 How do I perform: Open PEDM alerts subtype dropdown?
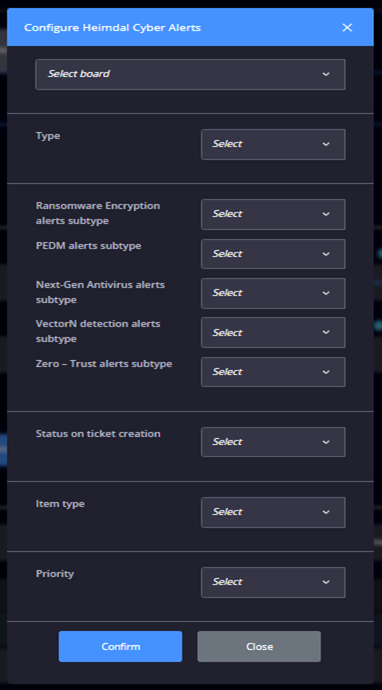pos(273,254)
